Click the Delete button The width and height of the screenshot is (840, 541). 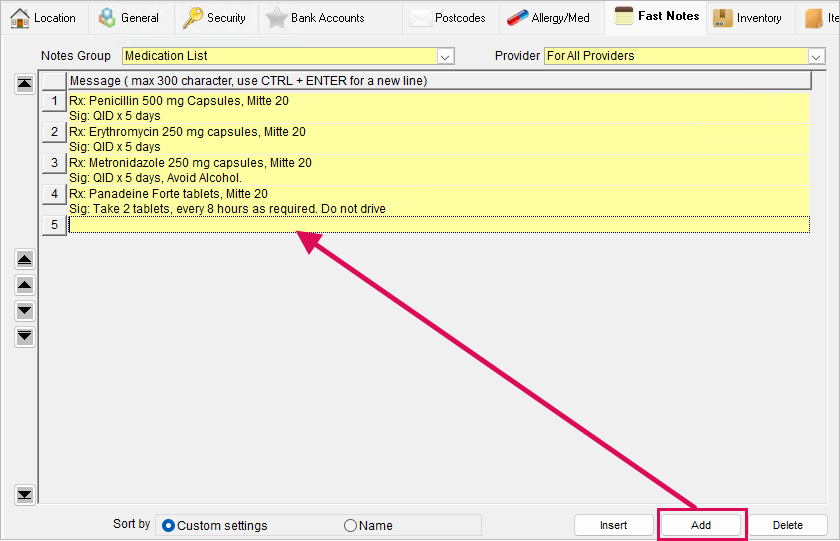tap(788, 525)
